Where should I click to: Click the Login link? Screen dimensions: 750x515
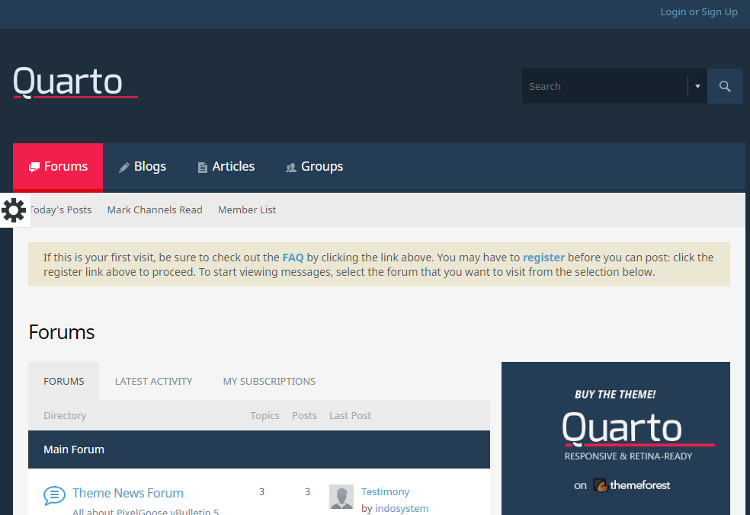pos(673,12)
